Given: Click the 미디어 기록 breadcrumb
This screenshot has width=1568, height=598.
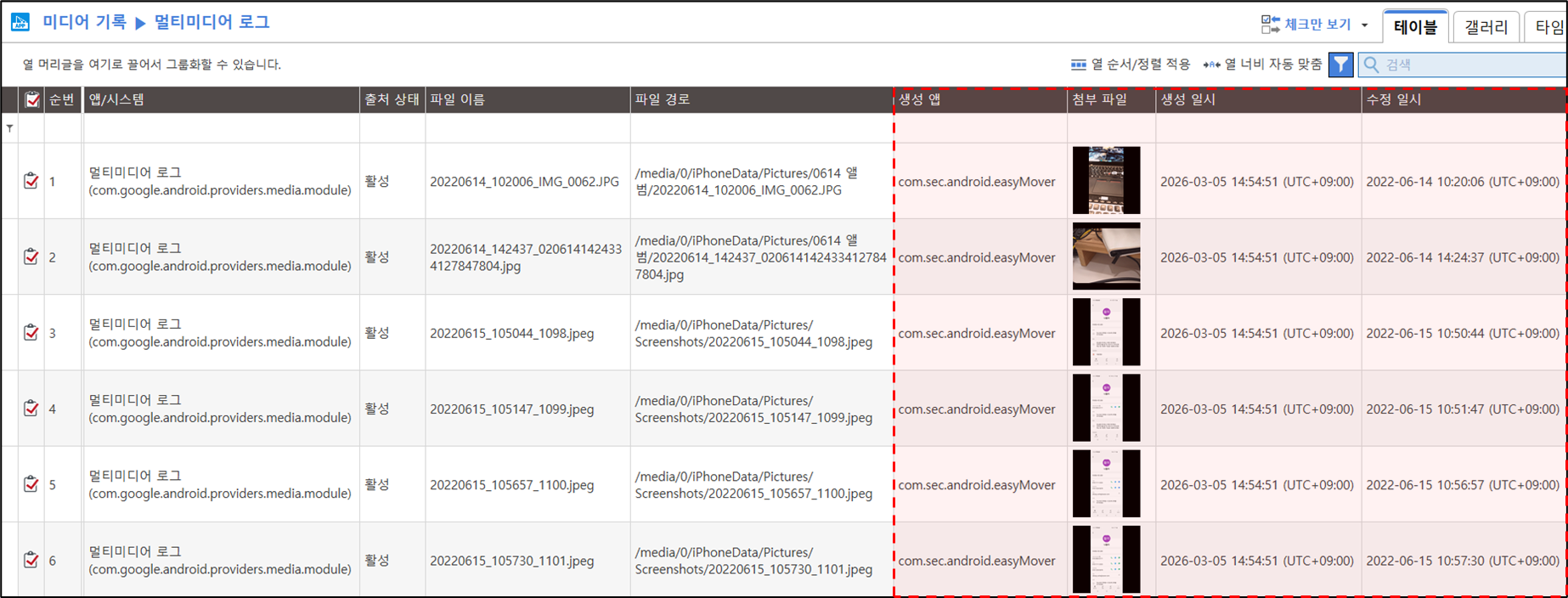Looking at the screenshot, I should point(84,22).
